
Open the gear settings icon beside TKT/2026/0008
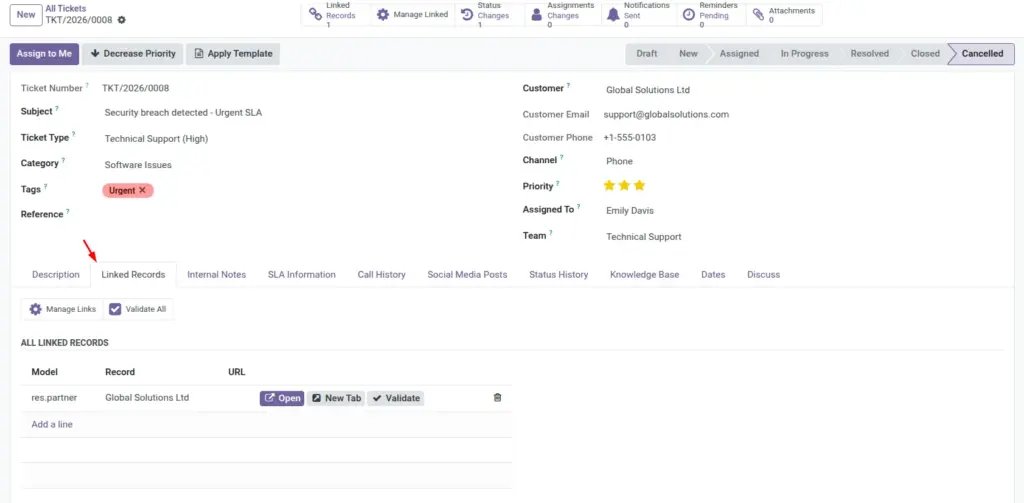point(121,20)
